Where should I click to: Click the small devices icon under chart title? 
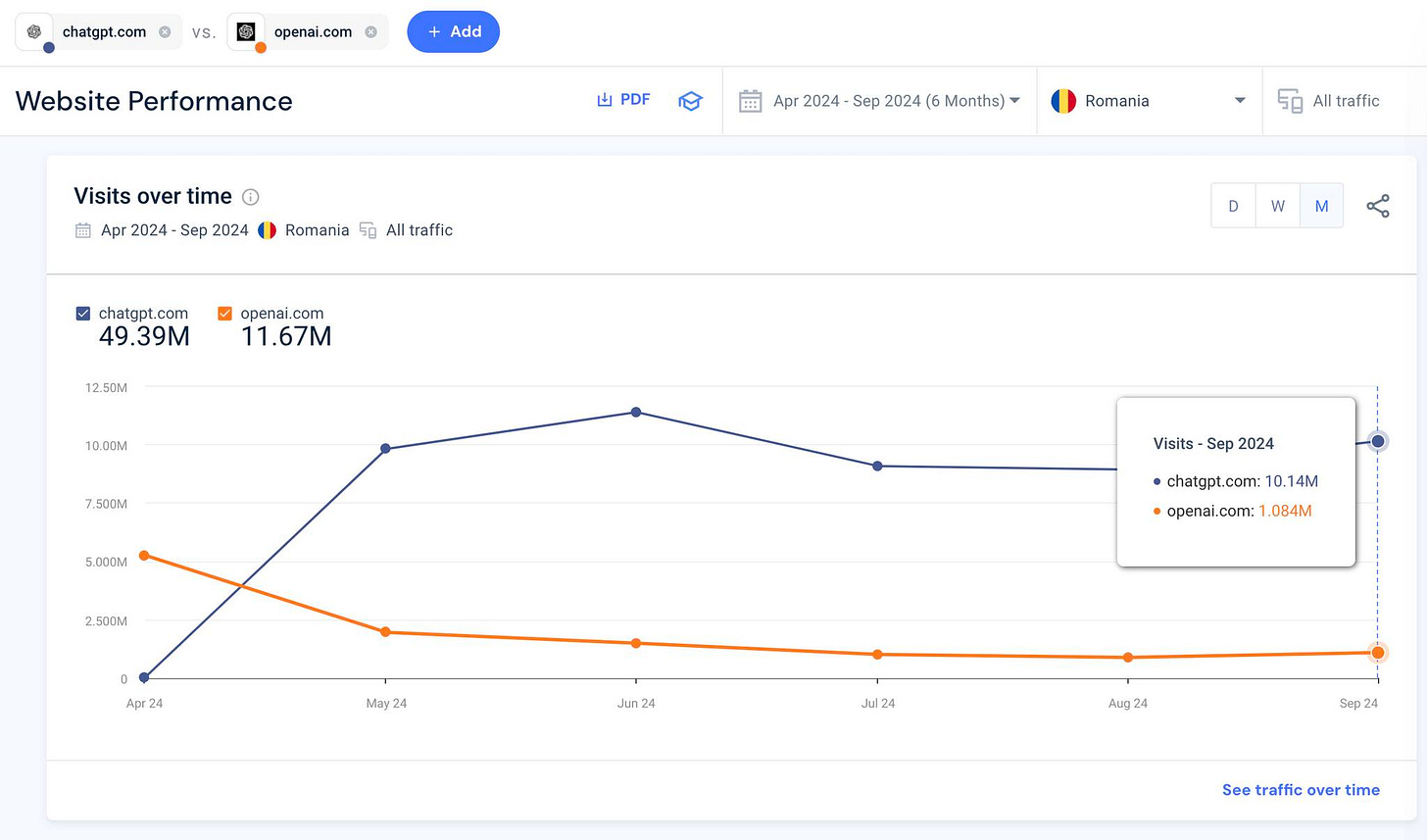[x=368, y=230]
